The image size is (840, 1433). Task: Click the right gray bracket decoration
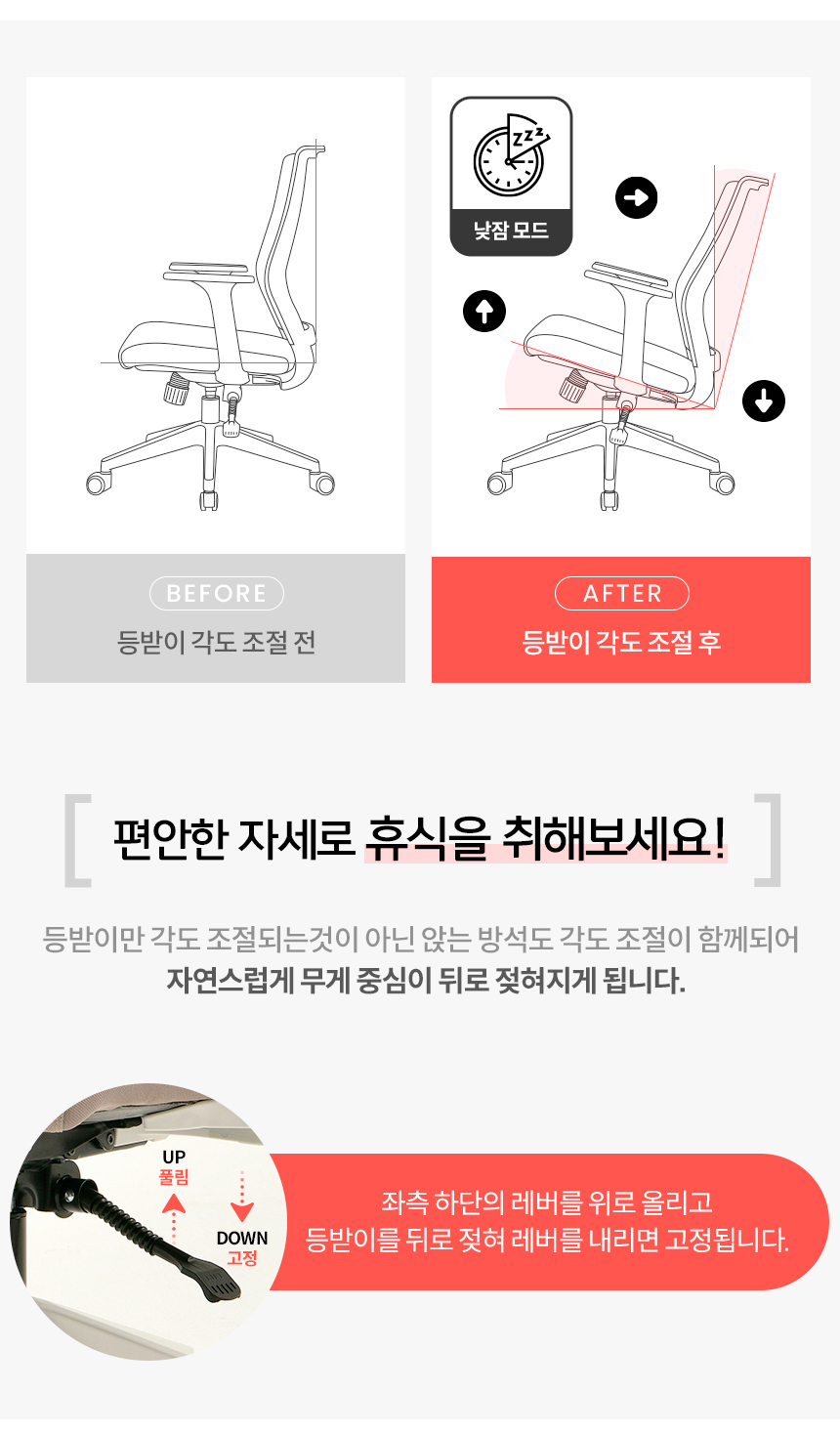(x=768, y=840)
